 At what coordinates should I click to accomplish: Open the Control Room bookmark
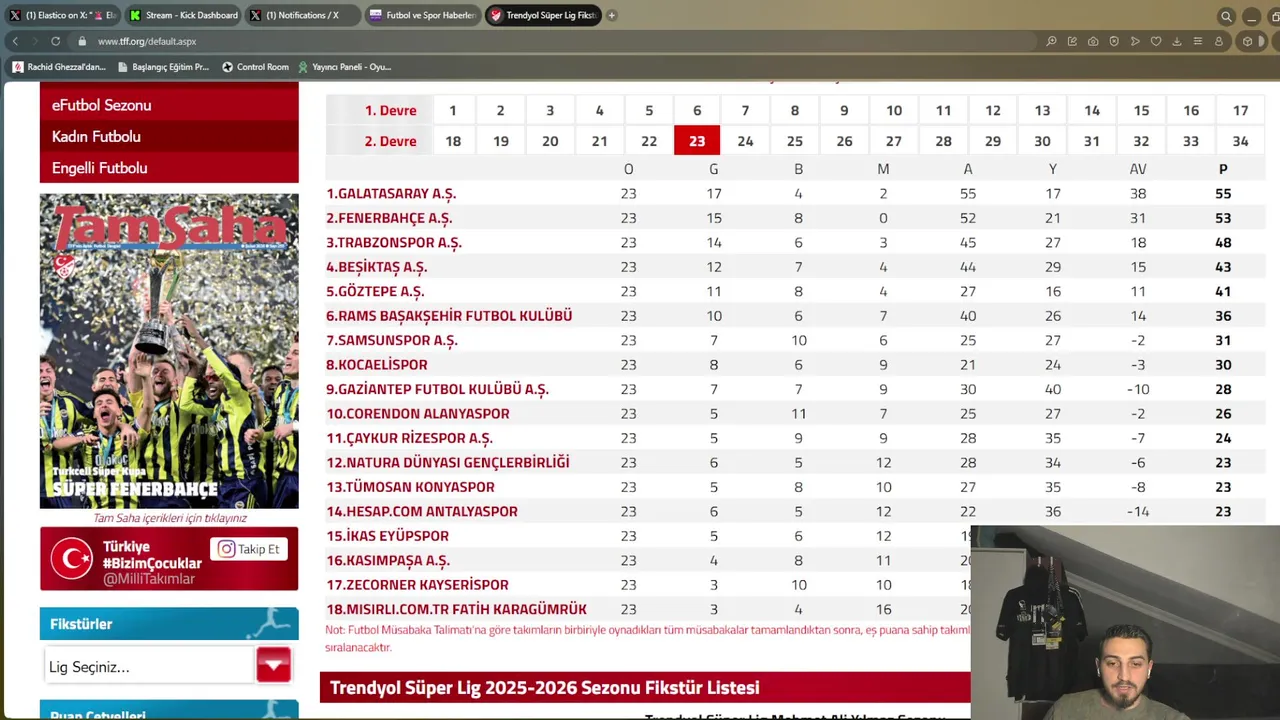(x=255, y=67)
